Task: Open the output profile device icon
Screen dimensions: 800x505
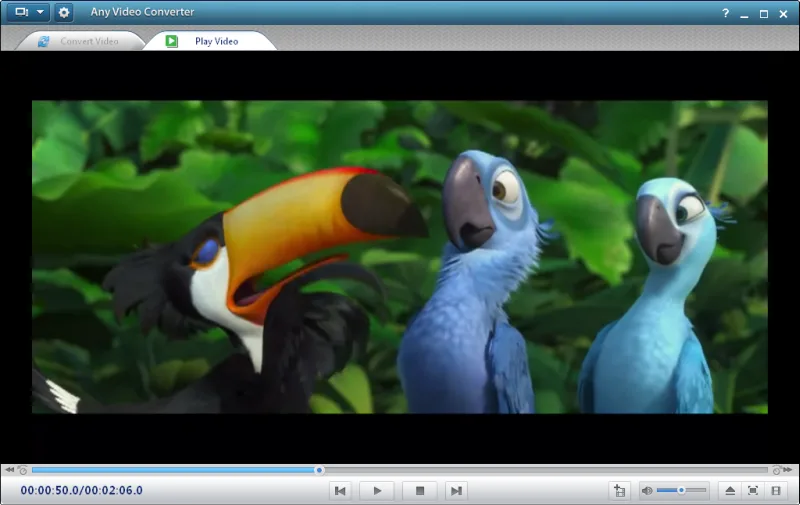Action: click(21, 12)
